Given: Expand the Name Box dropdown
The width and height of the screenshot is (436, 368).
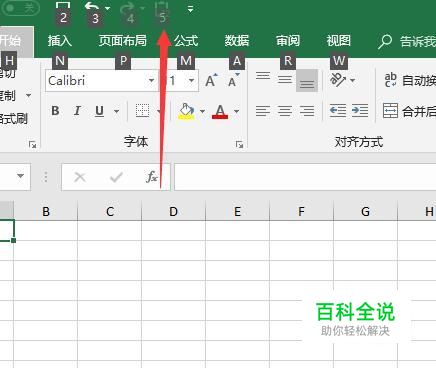Looking at the screenshot, I should pos(20,176).
